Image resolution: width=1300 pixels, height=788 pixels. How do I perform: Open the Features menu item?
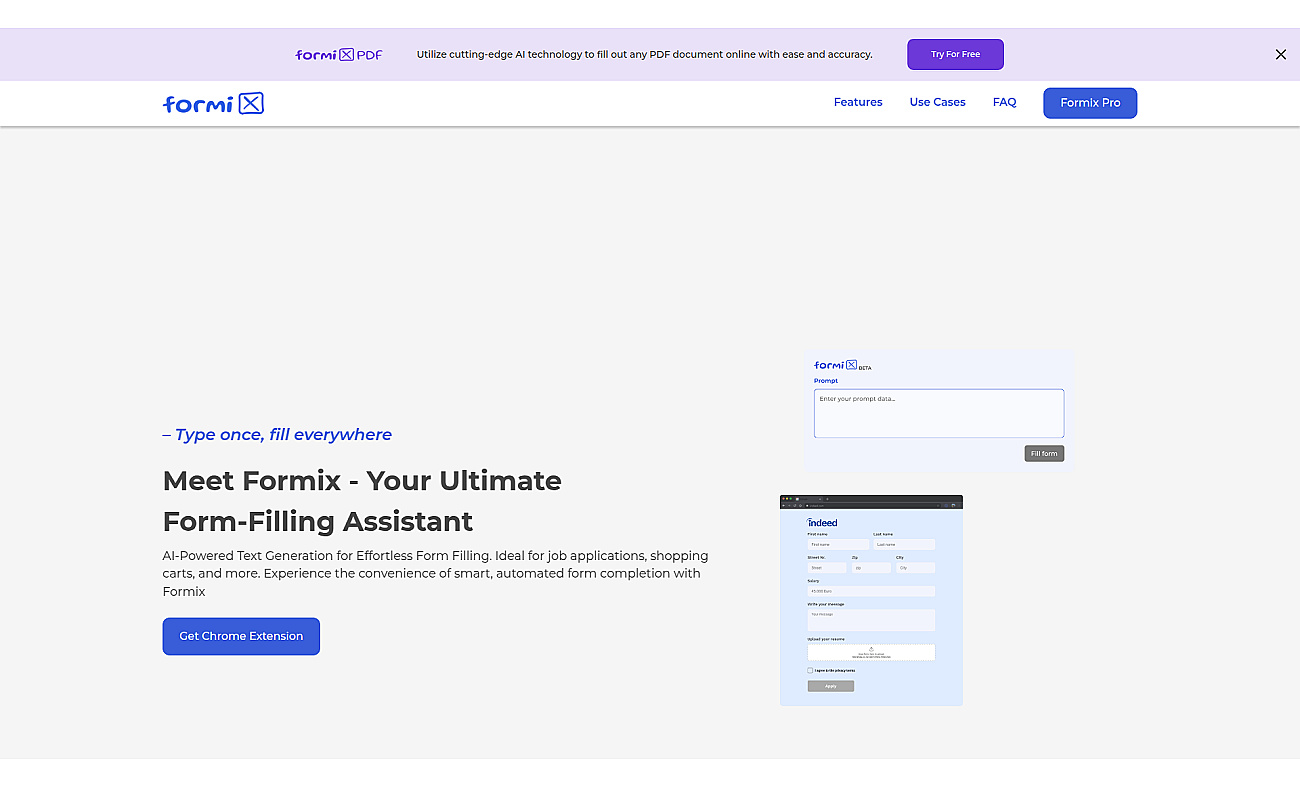pos(858,102)
